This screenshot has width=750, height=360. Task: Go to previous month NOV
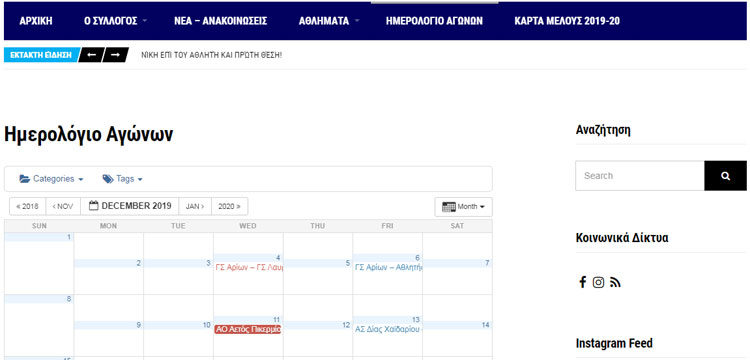[x=63, y=207]
